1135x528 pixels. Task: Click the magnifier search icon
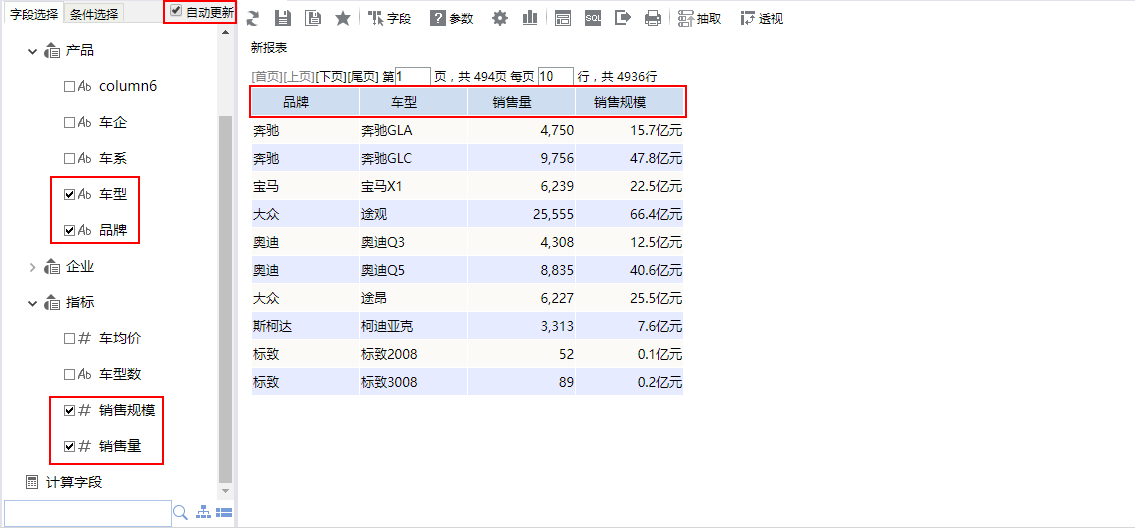[x=180, y=513]
